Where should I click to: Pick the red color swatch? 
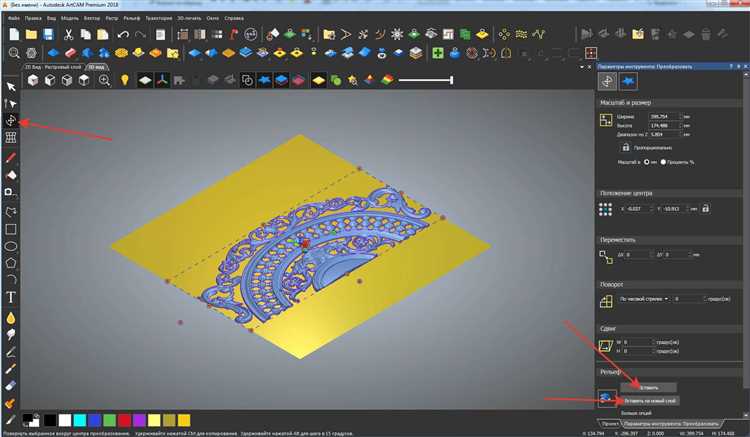(124, 420)
